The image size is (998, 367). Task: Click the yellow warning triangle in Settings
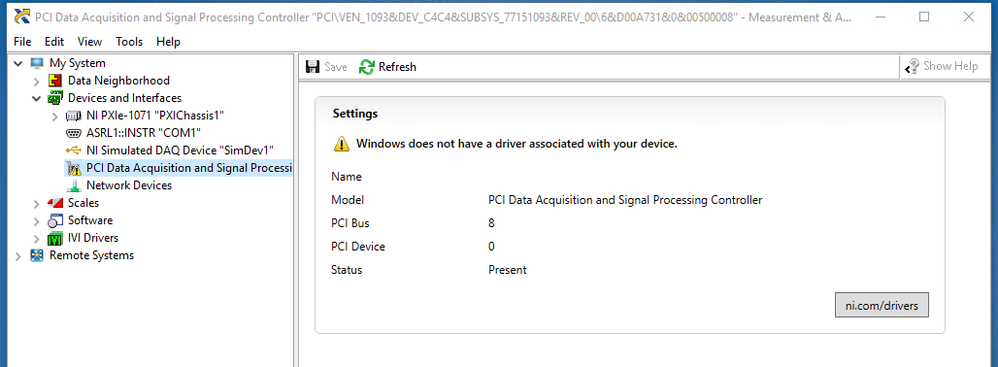point(342,144)
